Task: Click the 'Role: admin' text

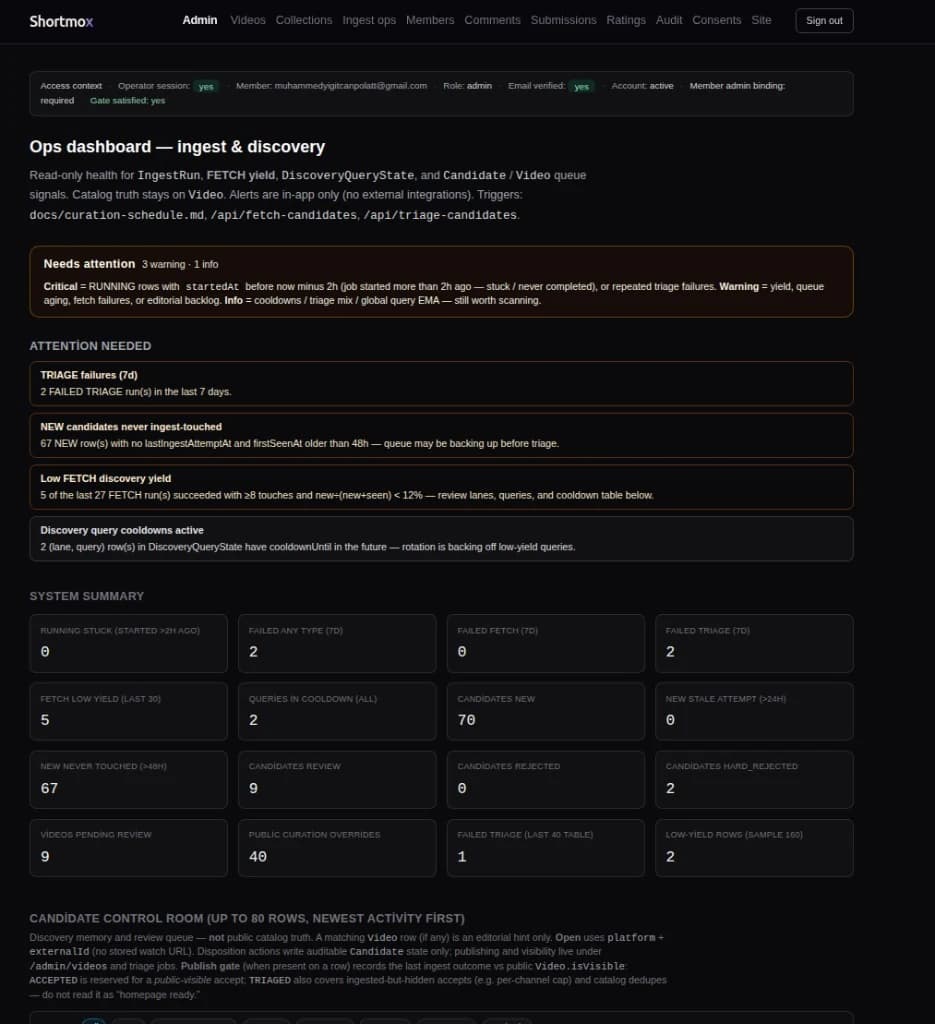Action: coord(468,86)
